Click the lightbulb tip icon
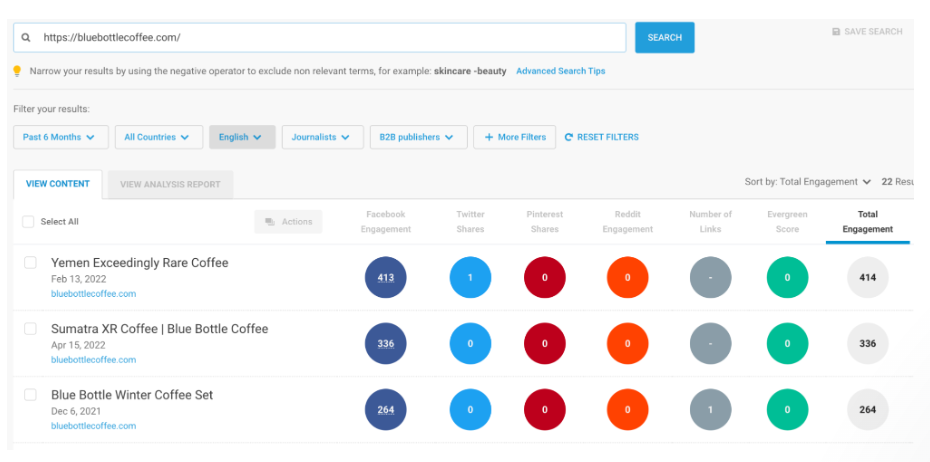The height and width of the screenshot is (462, 930). coord(17,71)
